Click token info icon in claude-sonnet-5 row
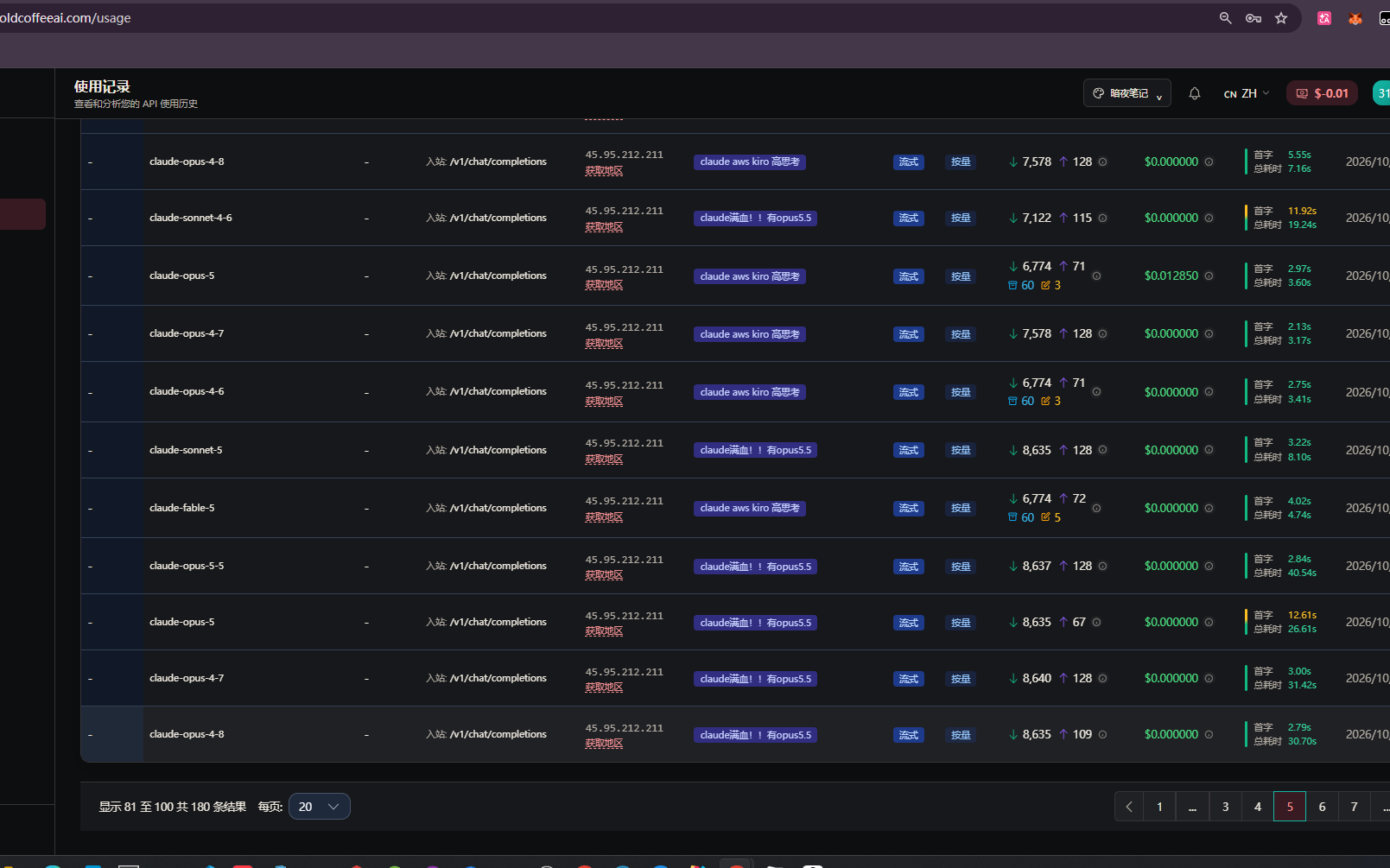 [1102, 451]
